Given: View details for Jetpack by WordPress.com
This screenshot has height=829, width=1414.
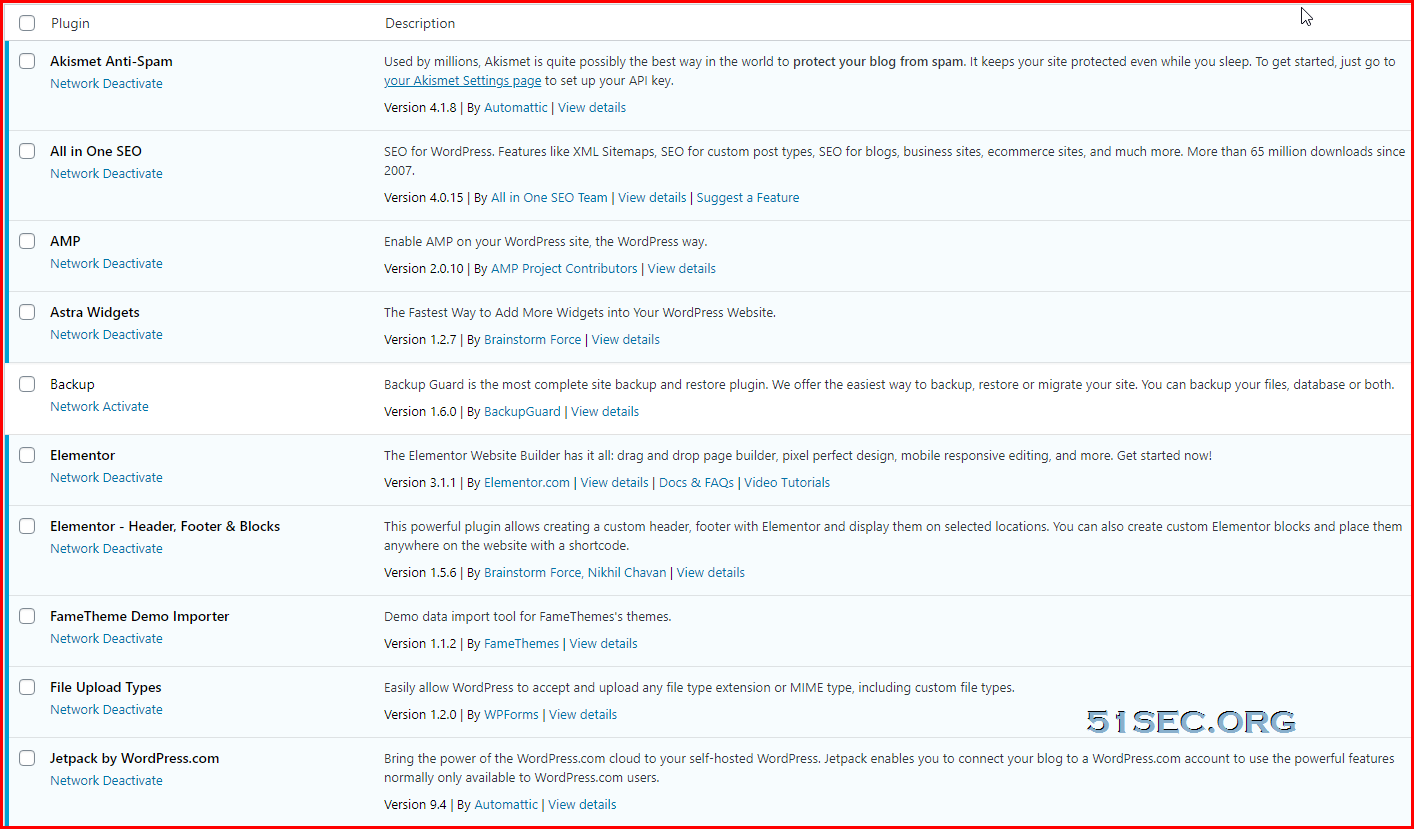Looking at the screenshot, I should [x=582, y=805].
